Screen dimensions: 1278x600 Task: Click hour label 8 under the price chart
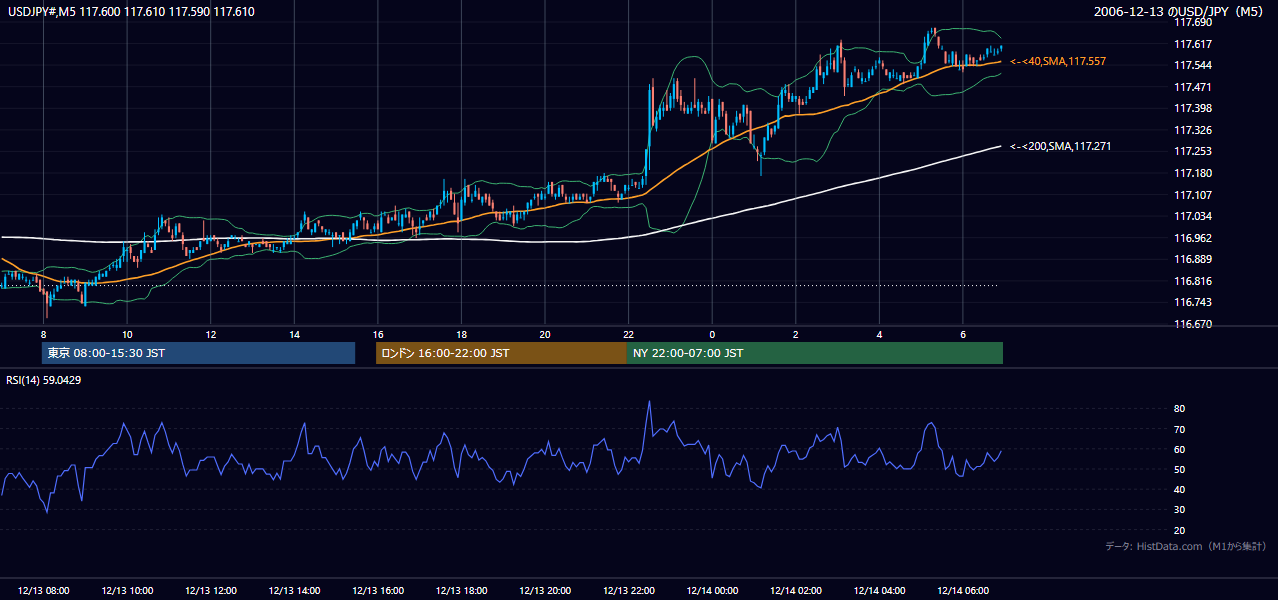pyautogui.click(x=43, y=334)
